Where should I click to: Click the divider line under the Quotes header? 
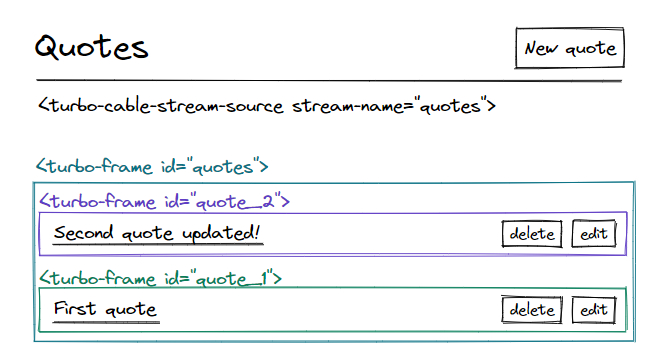pyautogui.click(x=329, y=80)
